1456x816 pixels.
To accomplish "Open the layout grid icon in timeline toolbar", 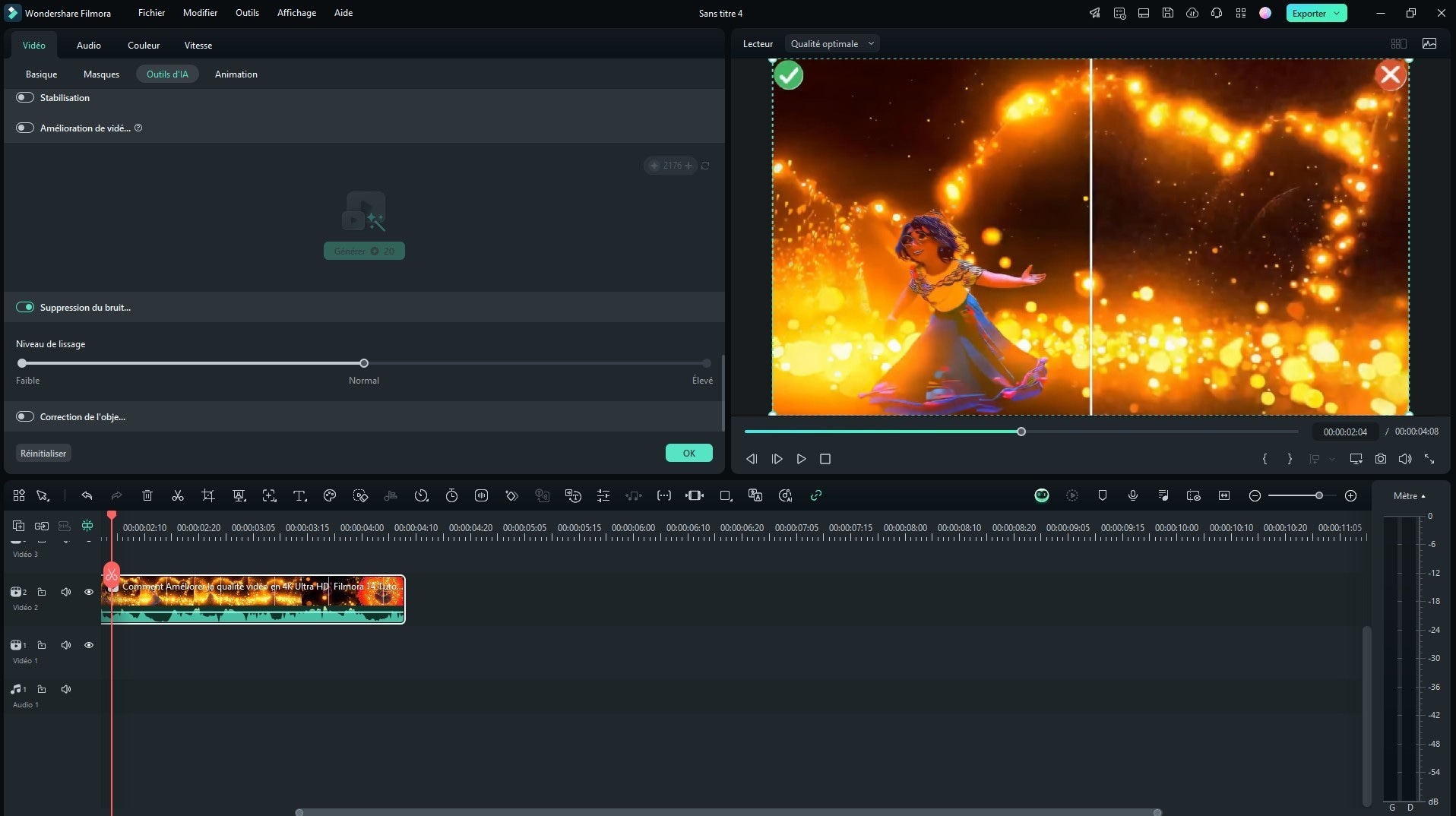I will pyautogui.click(x=19, y=495).
